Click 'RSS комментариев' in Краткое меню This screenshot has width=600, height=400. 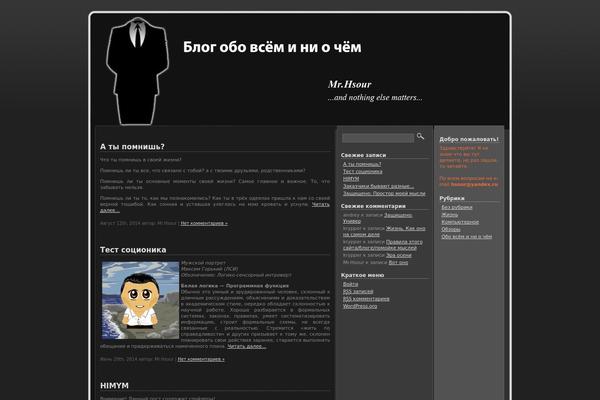point(366,299)
